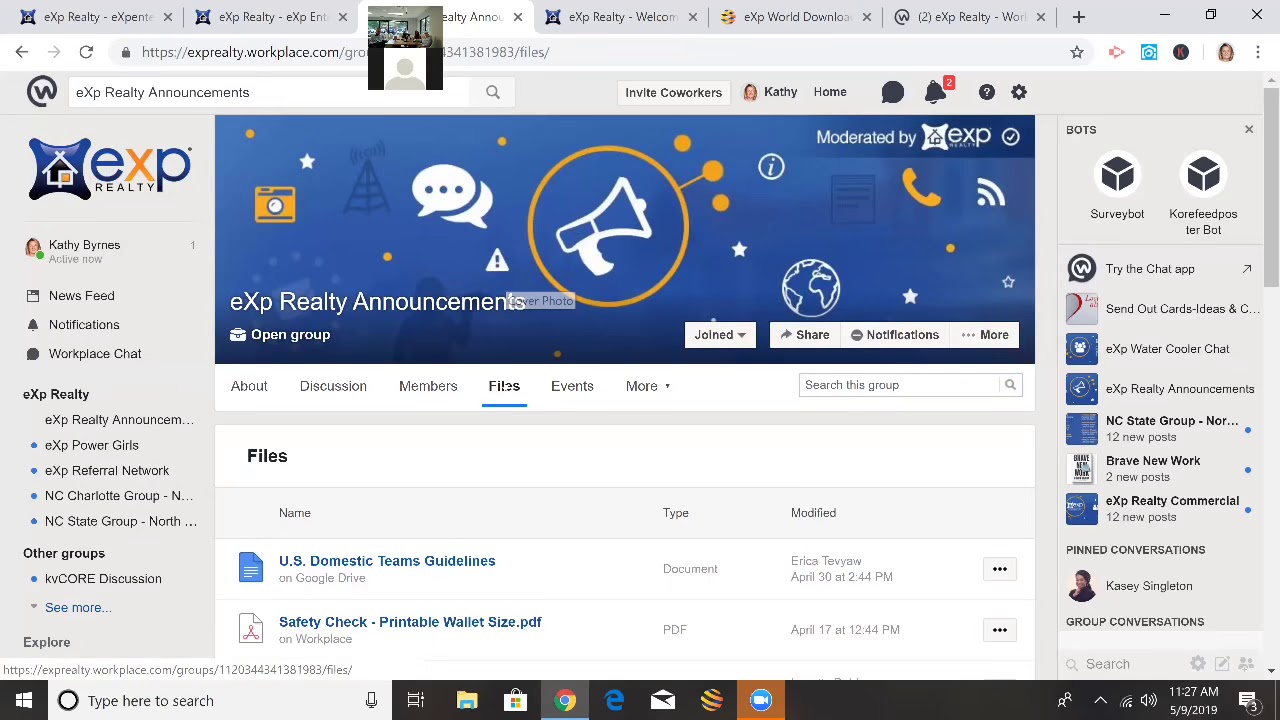
Task: Open Chrome menu with three dots
Action: 1258,52
